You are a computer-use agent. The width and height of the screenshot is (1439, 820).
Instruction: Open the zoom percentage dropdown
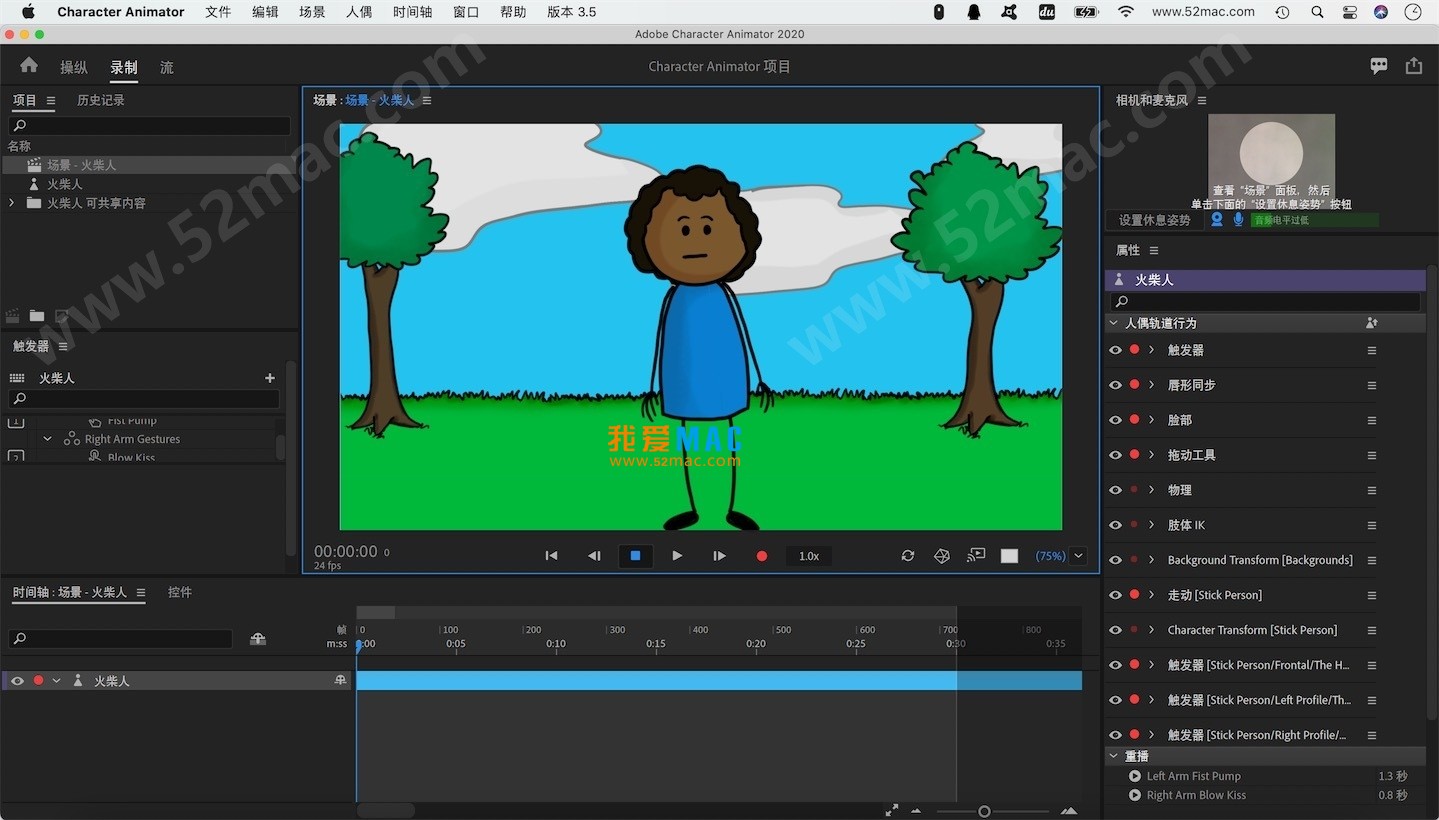click(1078, 556)
